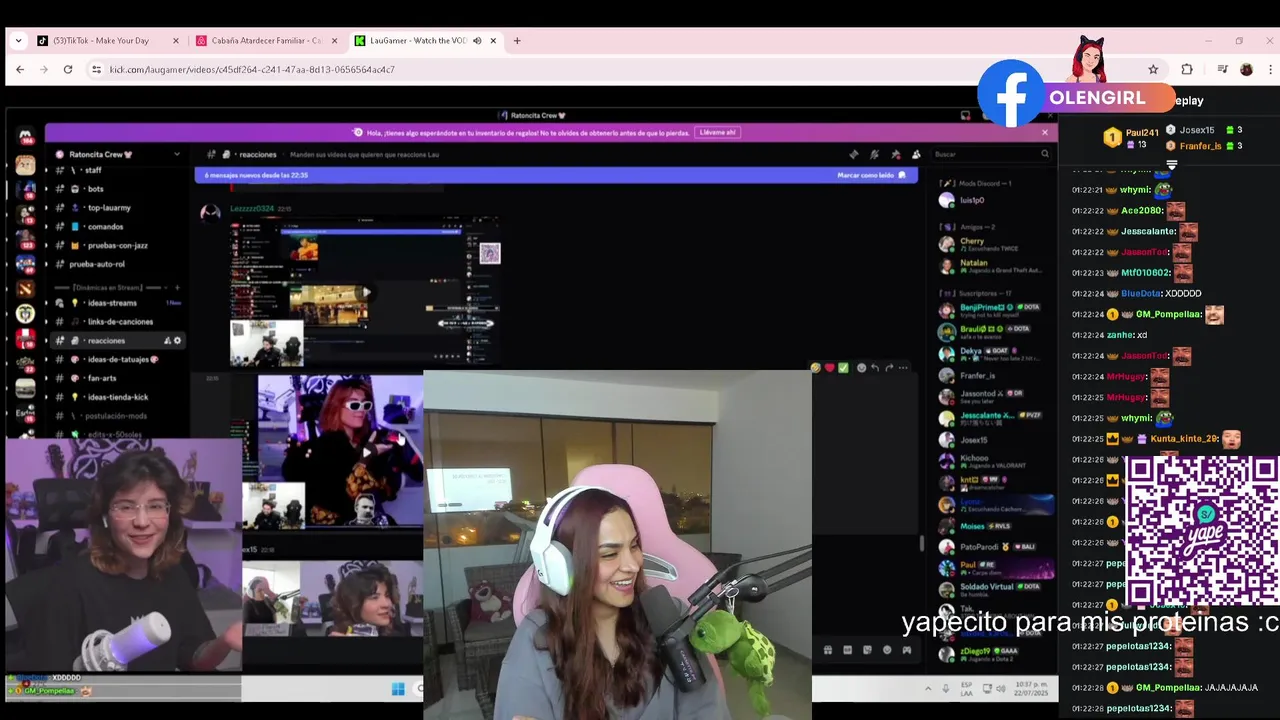
Task: Mute the LauGamer tab audio
Action: pos(477,41)
